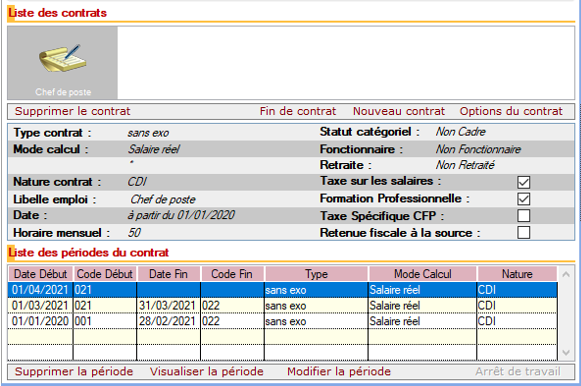Click the periods list scroll down arrow
The width and height of the screenshot is (581, 386).
pyautogui.click(x=566, y=353)
